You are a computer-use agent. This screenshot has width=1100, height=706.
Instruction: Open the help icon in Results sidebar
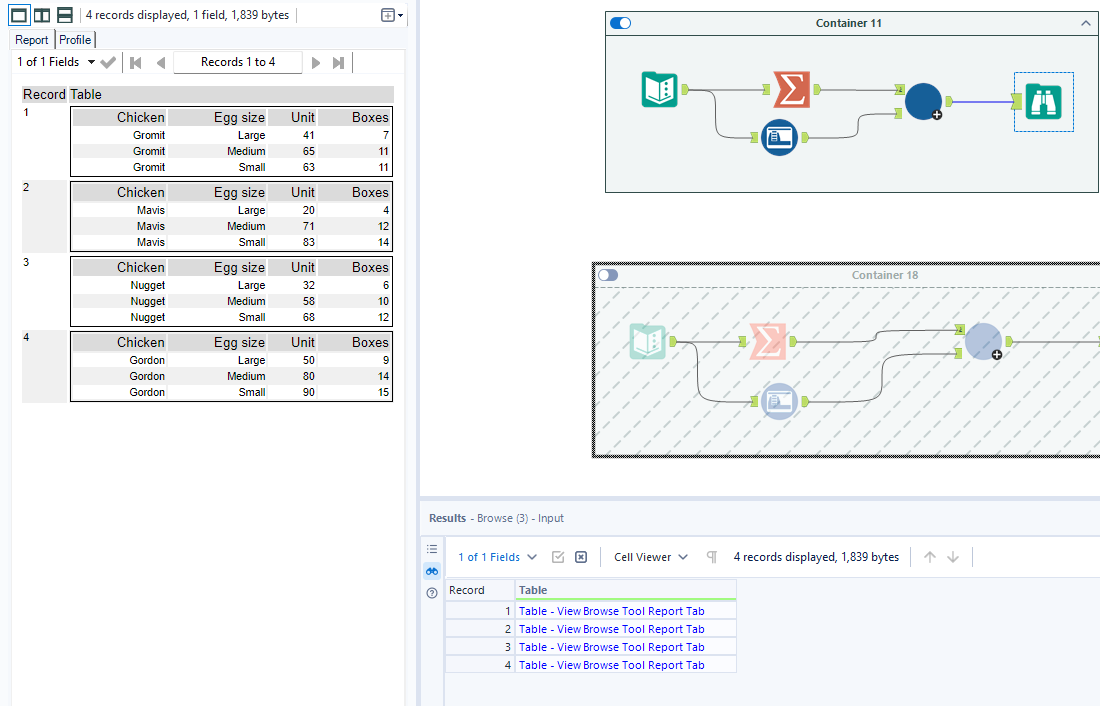pos(432,593)
